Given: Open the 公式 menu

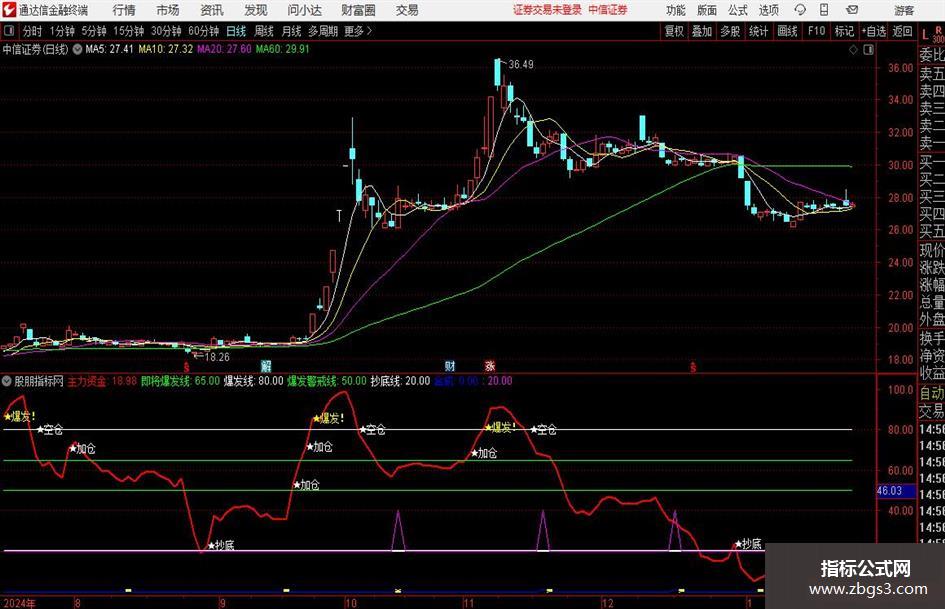Looking at the screenshot, I should click(738, 10).
